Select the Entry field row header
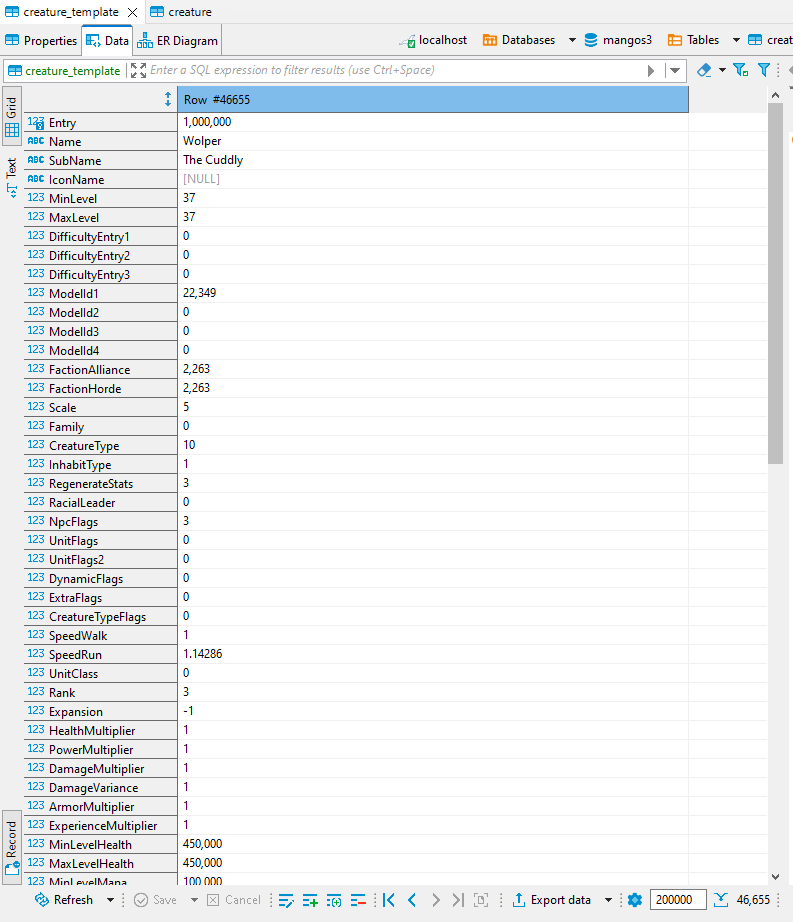The image size is (793, 922). pos(101,122)
